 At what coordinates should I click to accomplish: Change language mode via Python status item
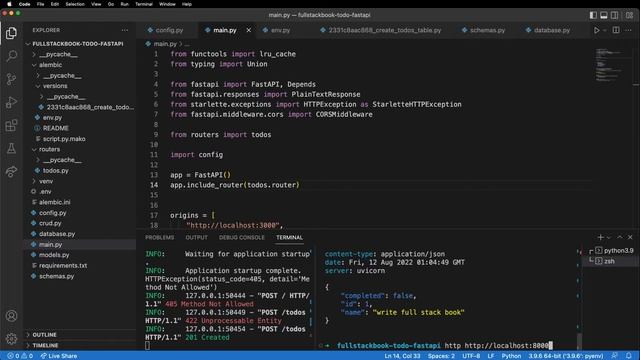511,356
